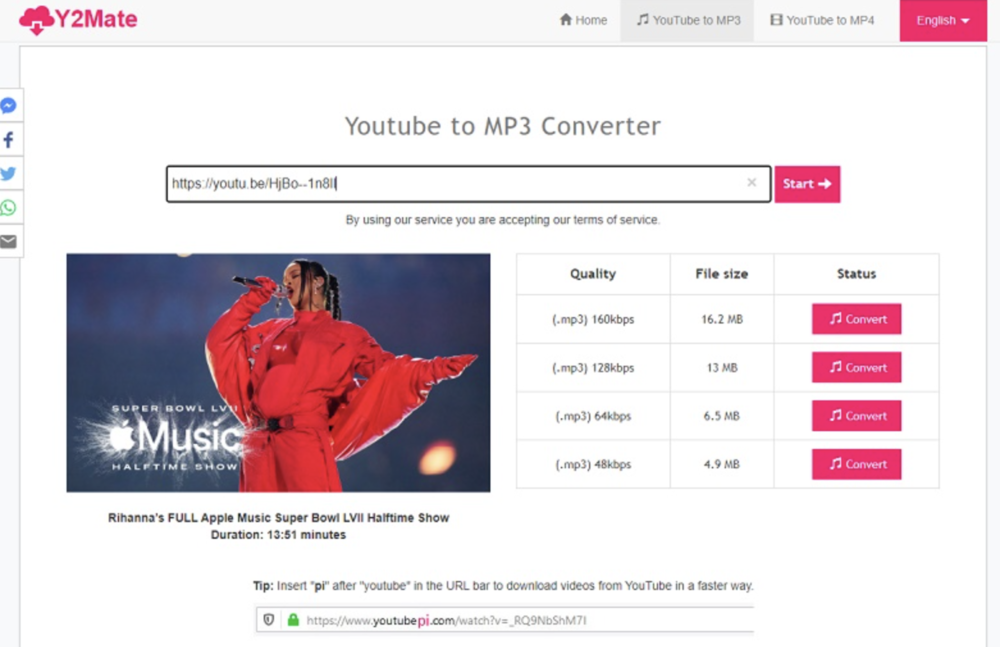
Task: Click the Quality column header
Action: pyautogui.click(x=592, y=274)
